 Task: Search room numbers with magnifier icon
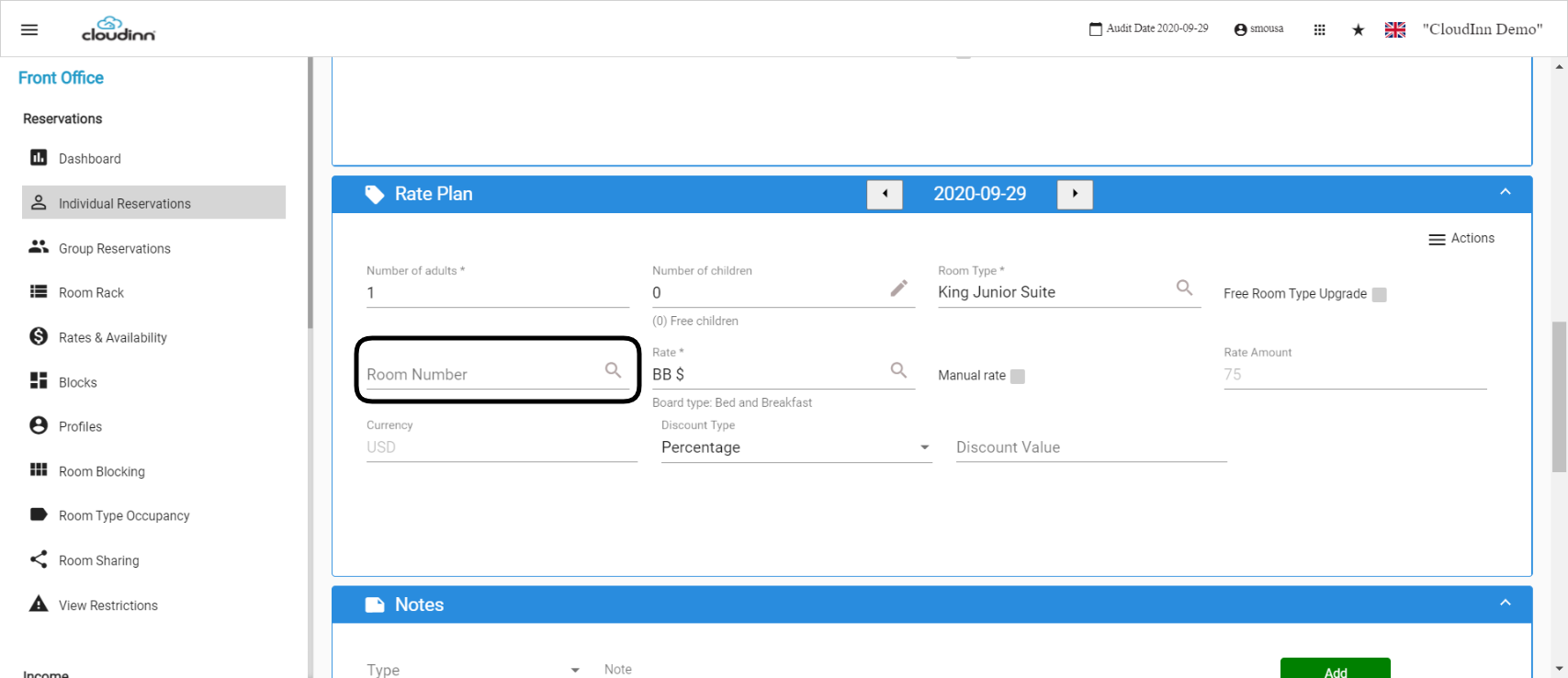[614, 369]
